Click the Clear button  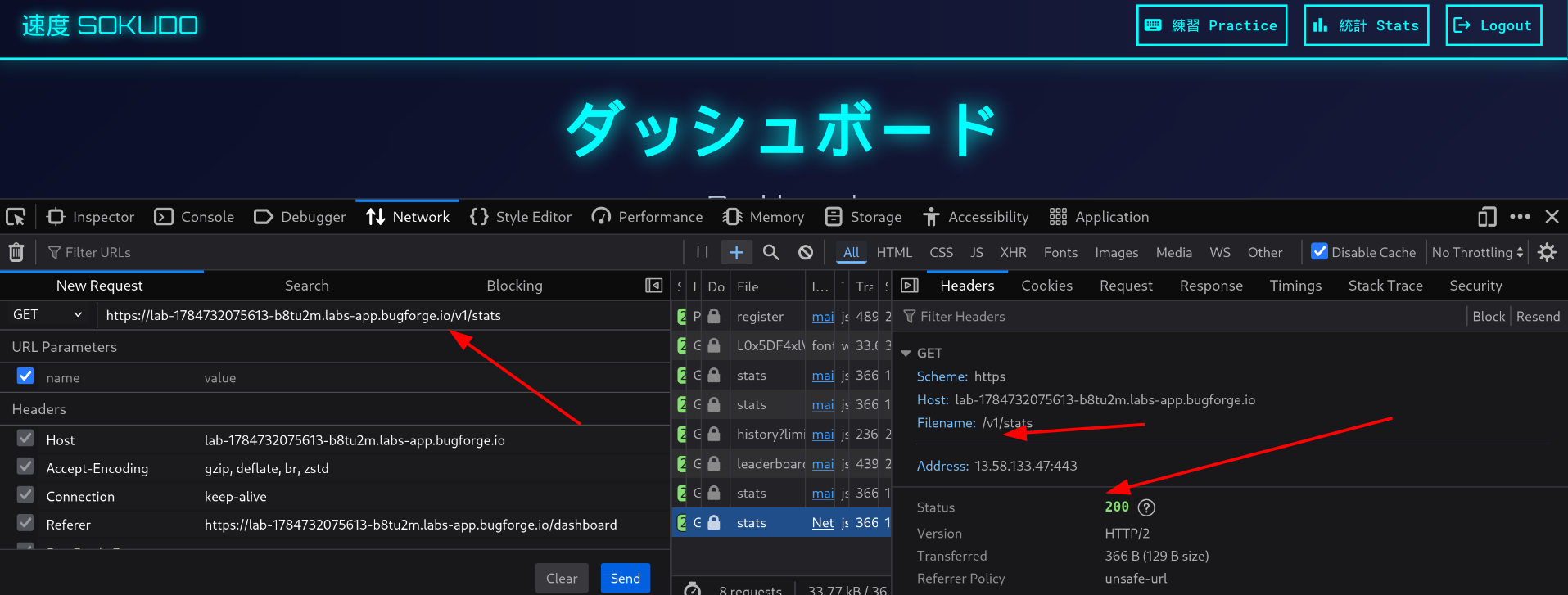tap(562, 578)
